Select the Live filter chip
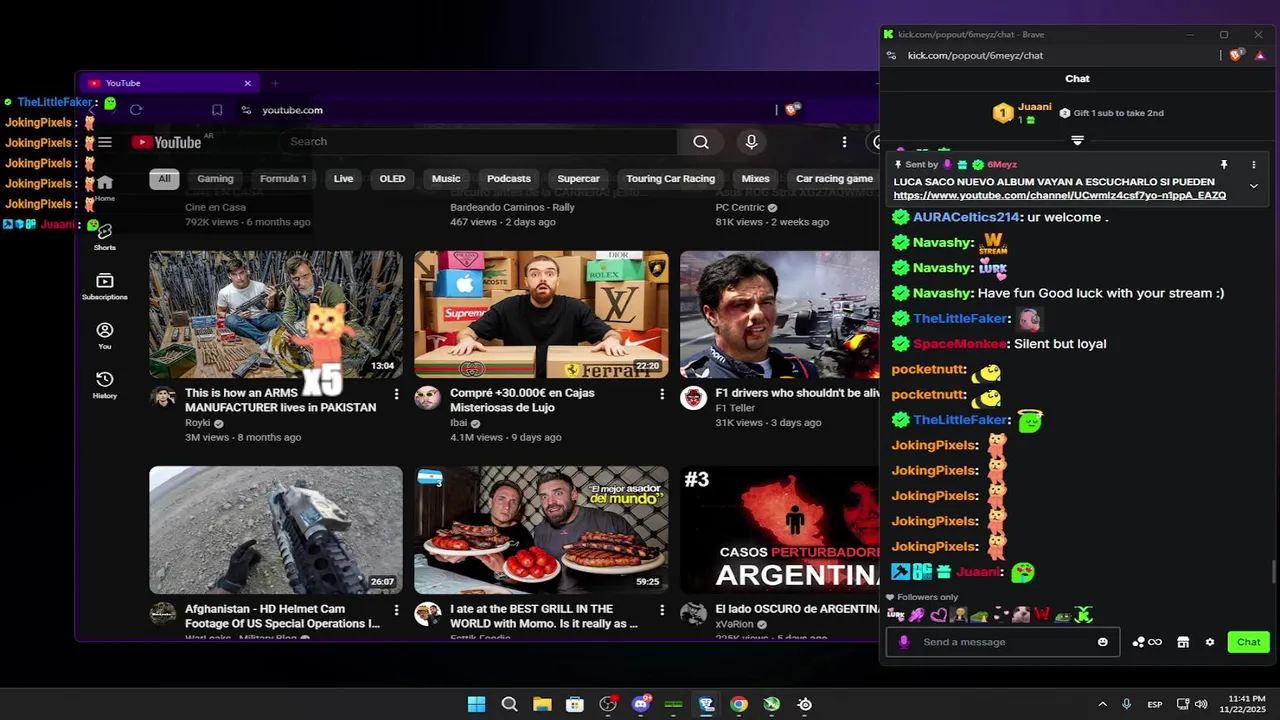Screen dimensions: 1280x720 pyautogui.click(x=343, y=179)
